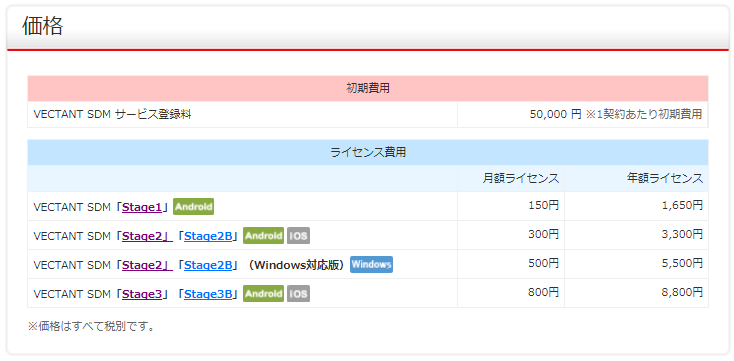Open Stage2 link in the Windows対応版 row
Viewport: 734px width, 361px height.
coord(147,265)
